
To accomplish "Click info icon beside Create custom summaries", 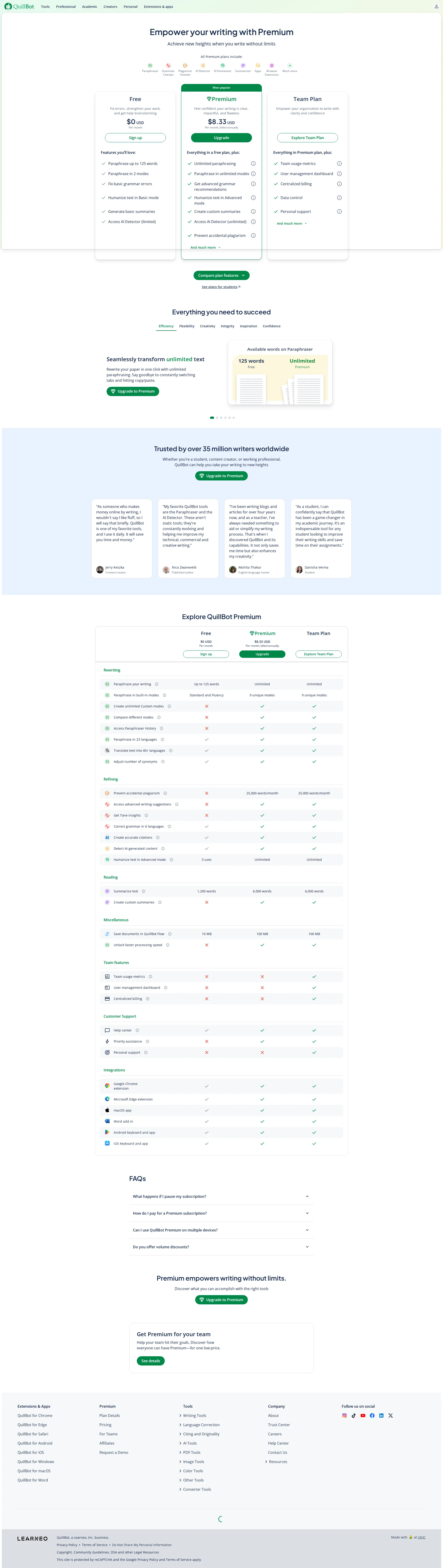I will 253,212.
